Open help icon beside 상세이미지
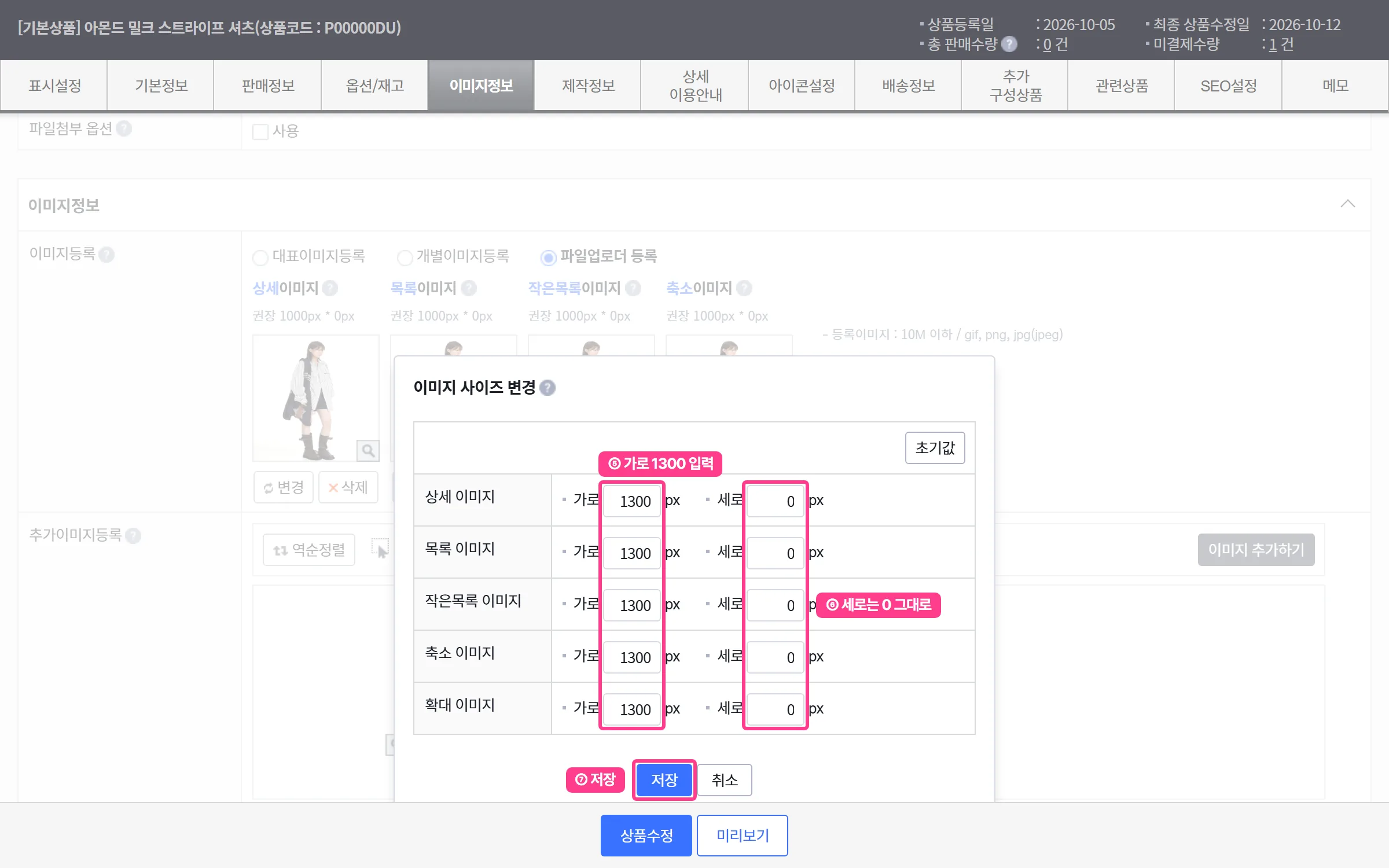The height and width of the screenshot is (868, 1389). (x=330, y=288)
